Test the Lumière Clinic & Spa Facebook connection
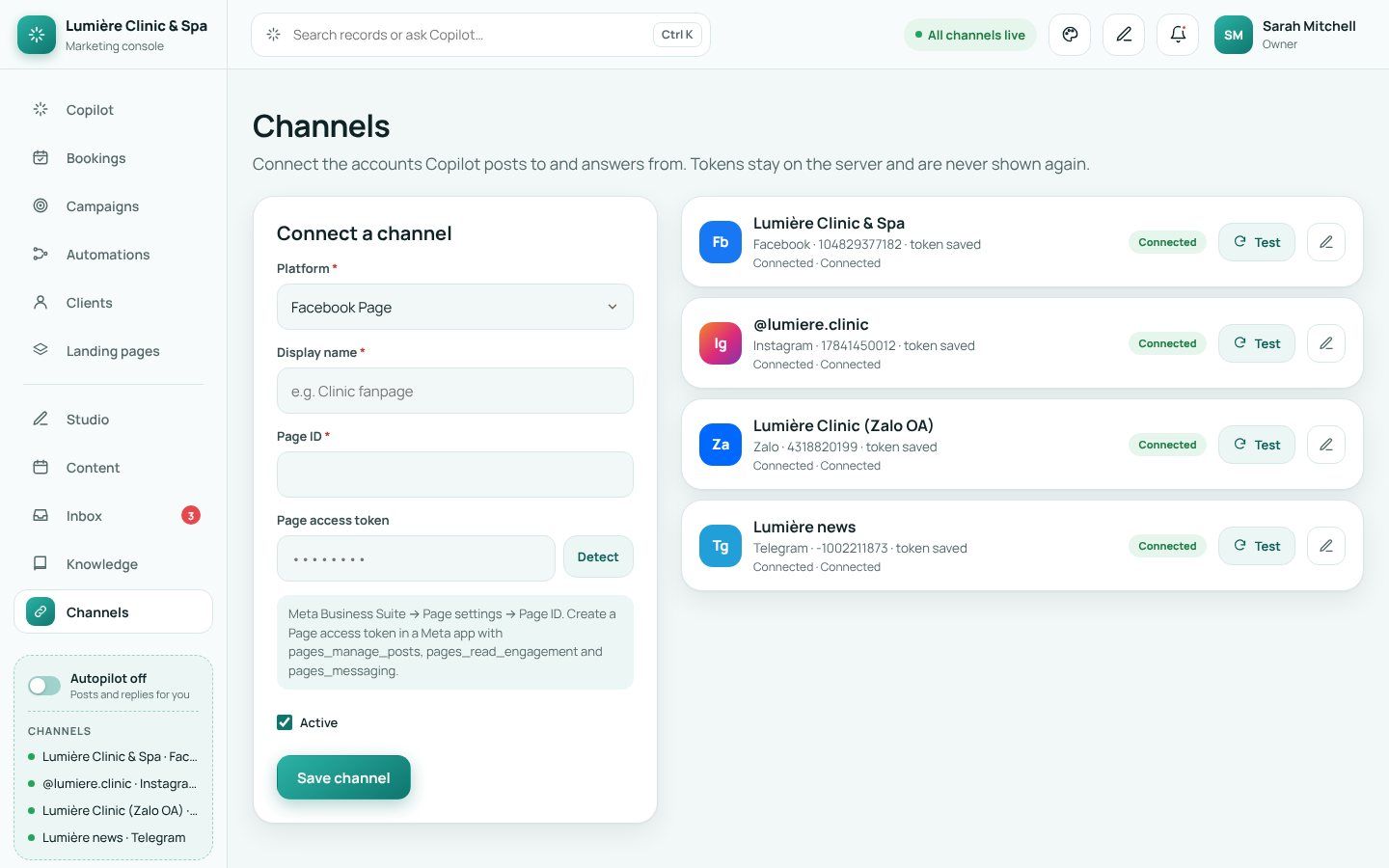The height and width of the screenshot is (868, 1389). click(x=1257, y=242)
